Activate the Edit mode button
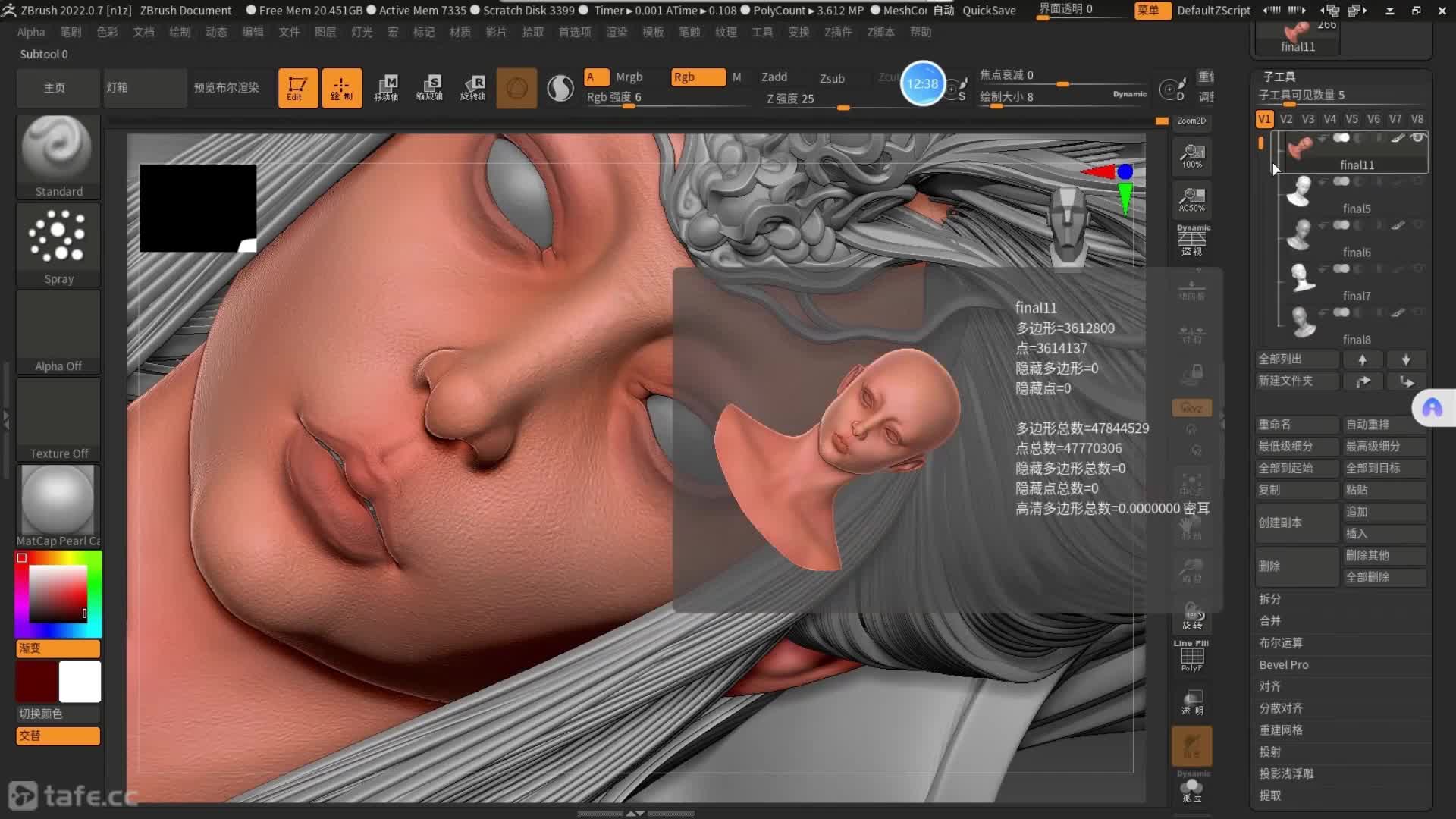Image resolution: width=1456 pixels, height=819 pixels. 297,88
